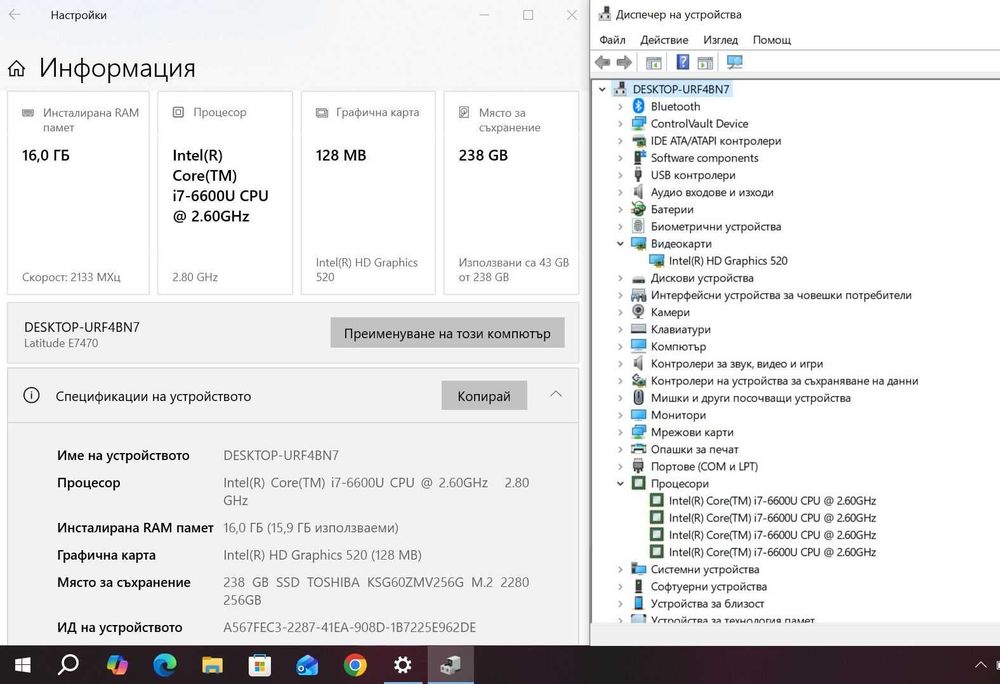Go back with the Settings back arrow
Image resolution: width=1000 pixels, height=684 pixels.
click(x=15, y=15)
